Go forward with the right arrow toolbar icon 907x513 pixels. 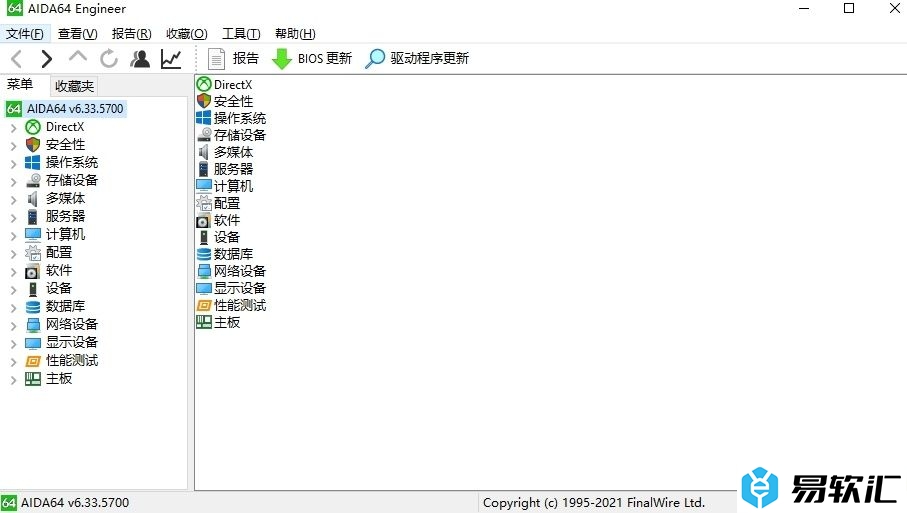pyautogui.click(x=47, y=58)
